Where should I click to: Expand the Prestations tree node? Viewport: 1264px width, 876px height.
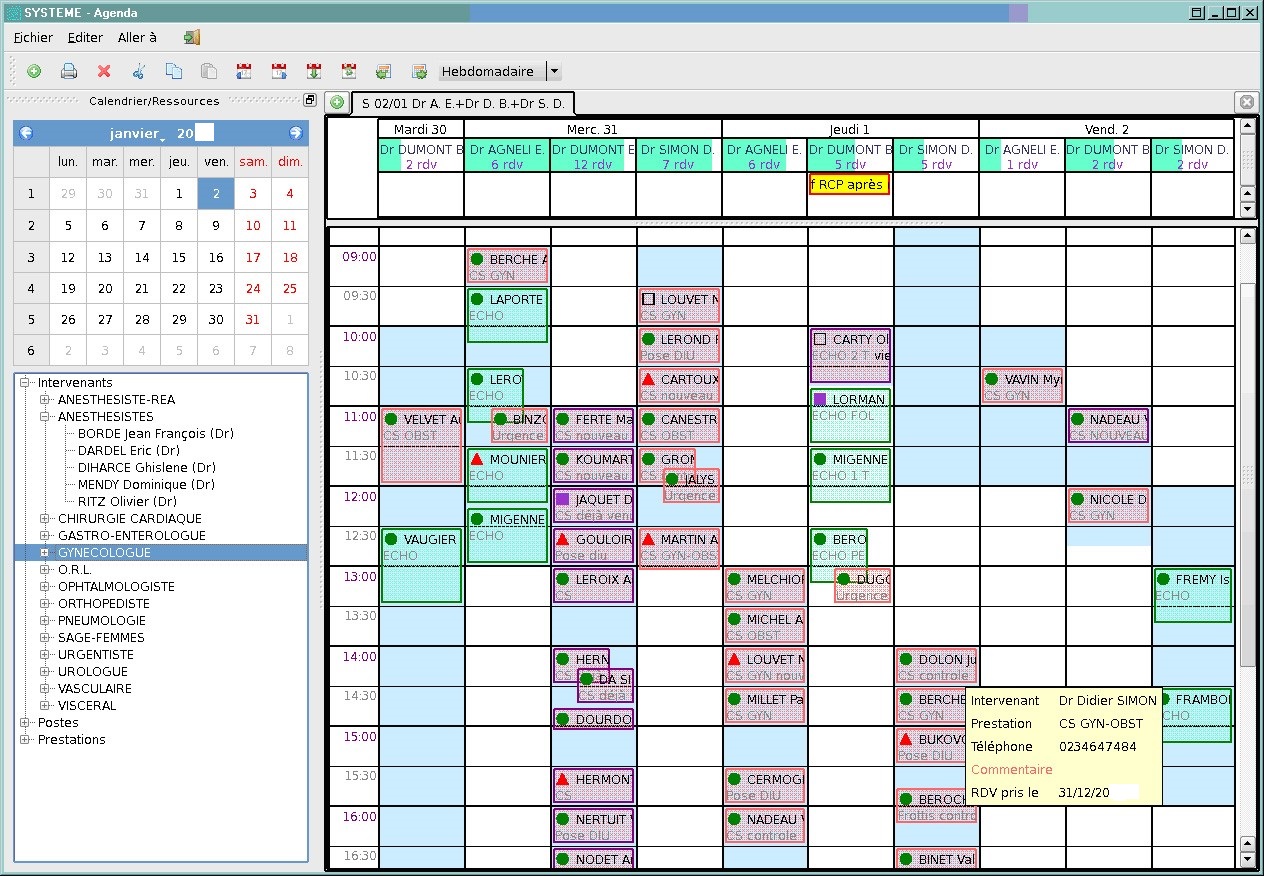click(x=25, y=740)
